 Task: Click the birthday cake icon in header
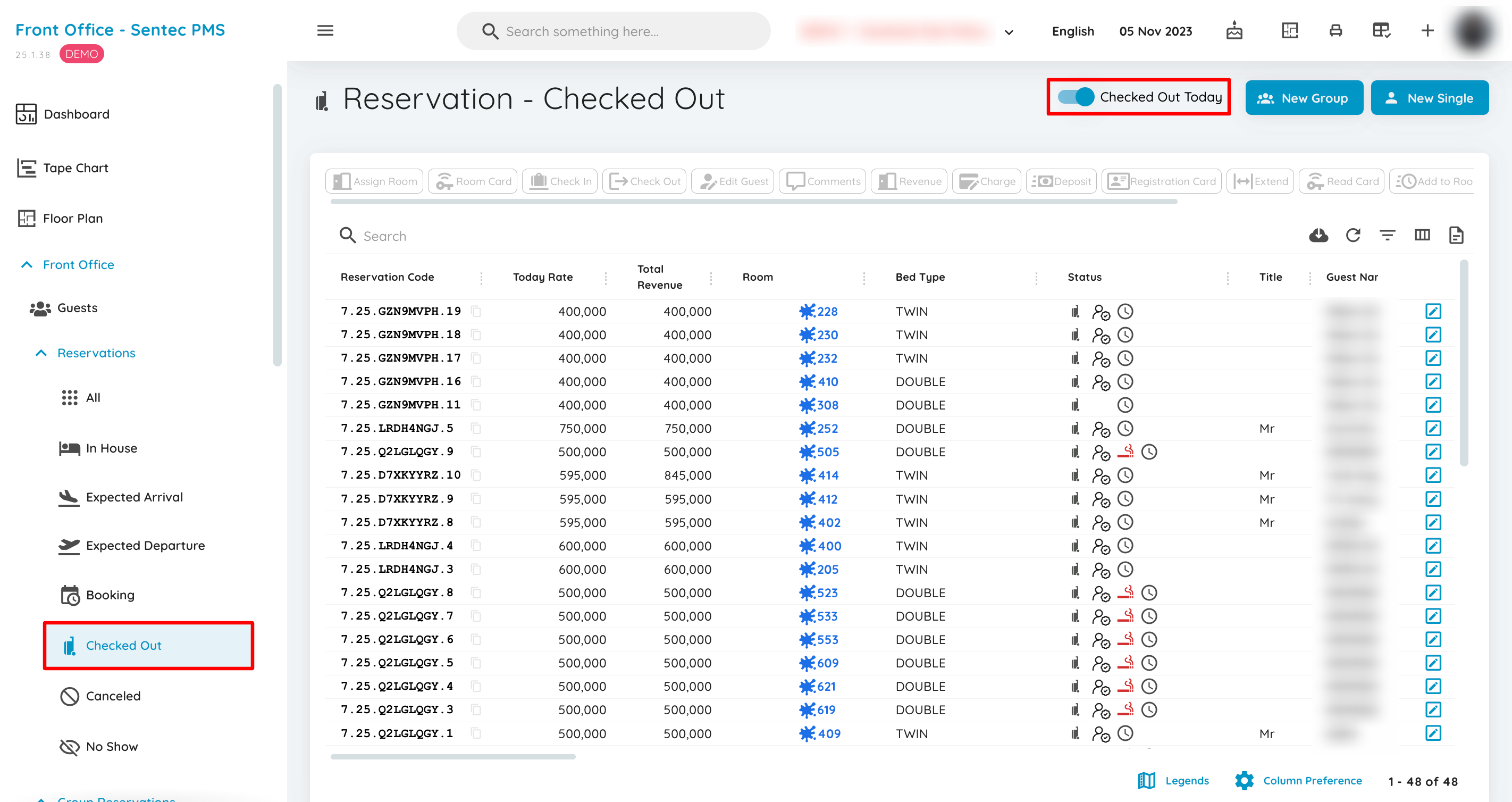1234,30
